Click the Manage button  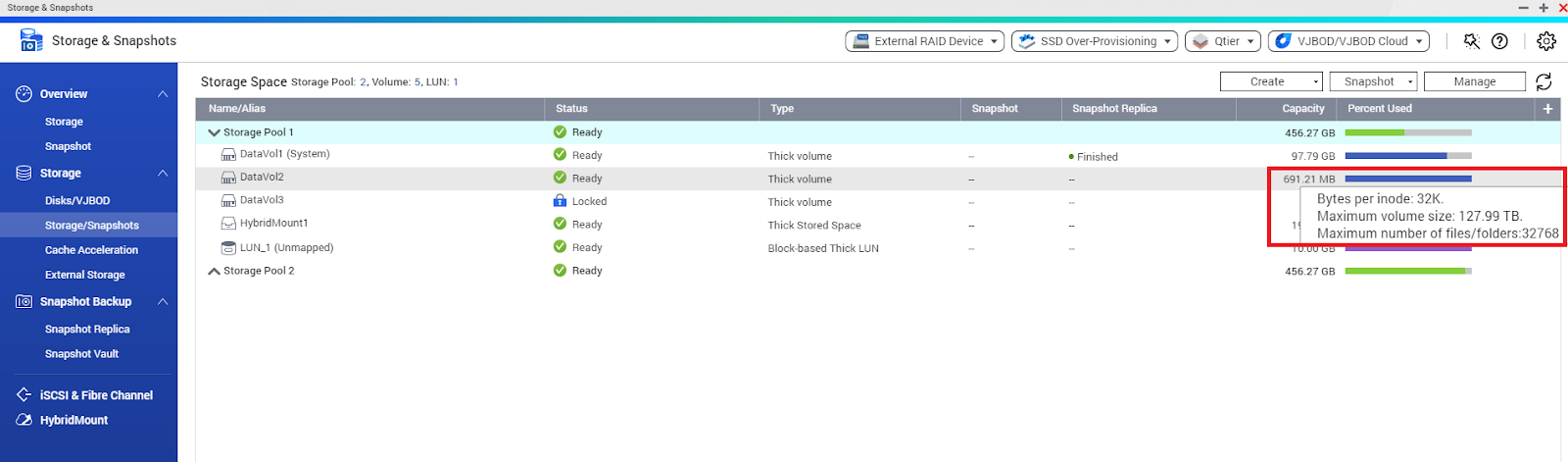pyautogui.click(x=1474, y=81)
